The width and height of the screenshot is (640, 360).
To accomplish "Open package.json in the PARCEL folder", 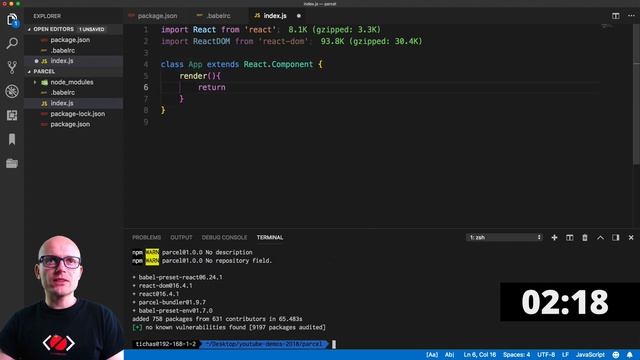I will pos(70,124).
